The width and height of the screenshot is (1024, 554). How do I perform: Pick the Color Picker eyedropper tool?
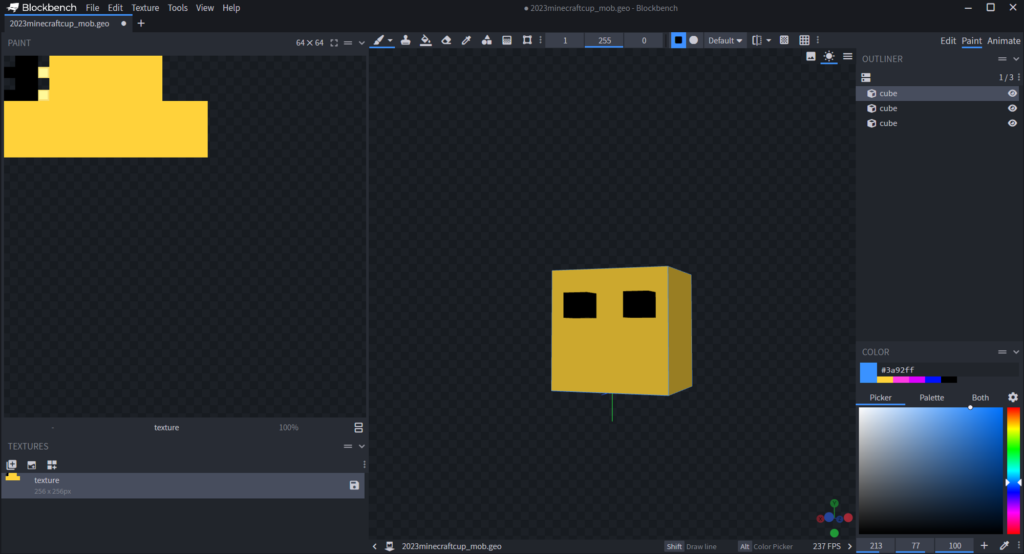pos(466,40)
